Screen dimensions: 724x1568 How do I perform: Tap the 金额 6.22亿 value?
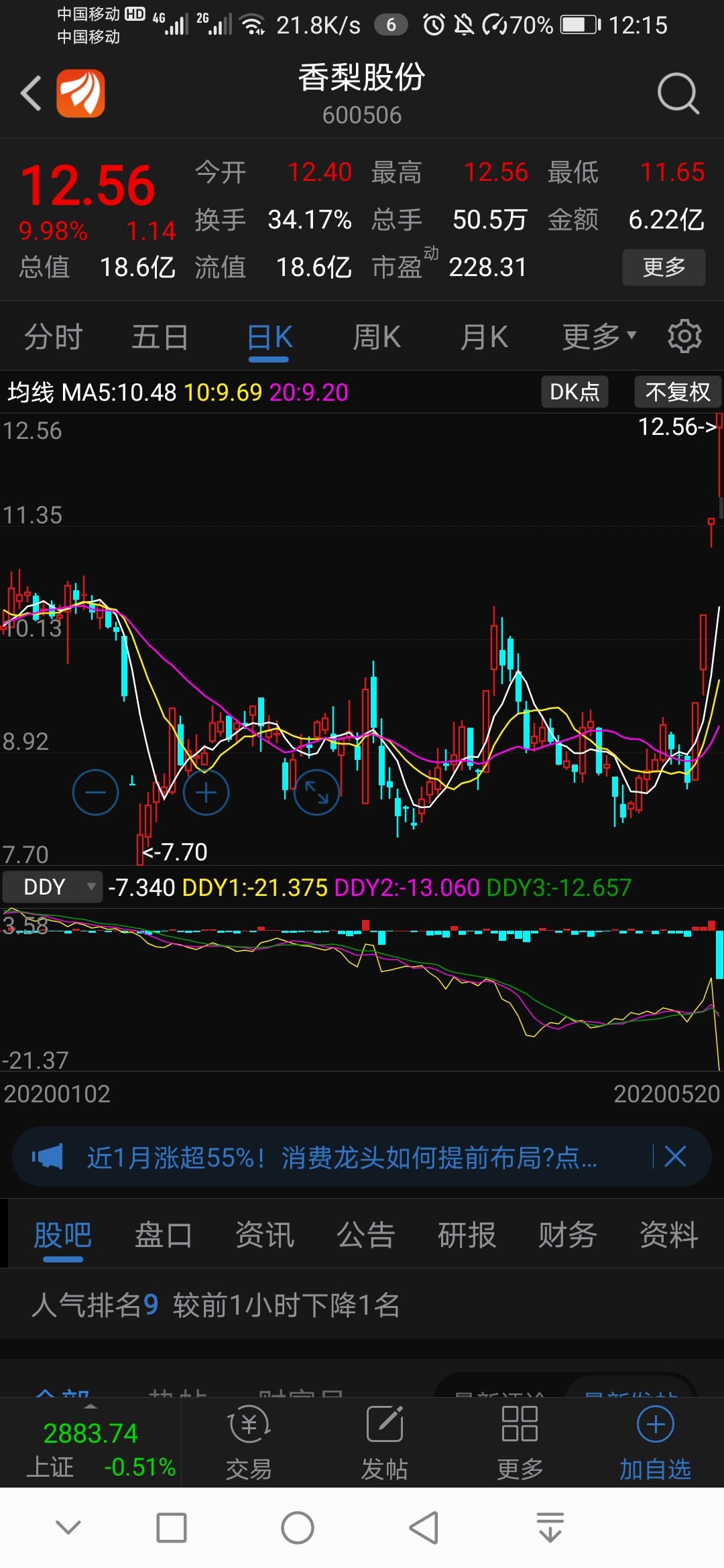click(666, 220)
